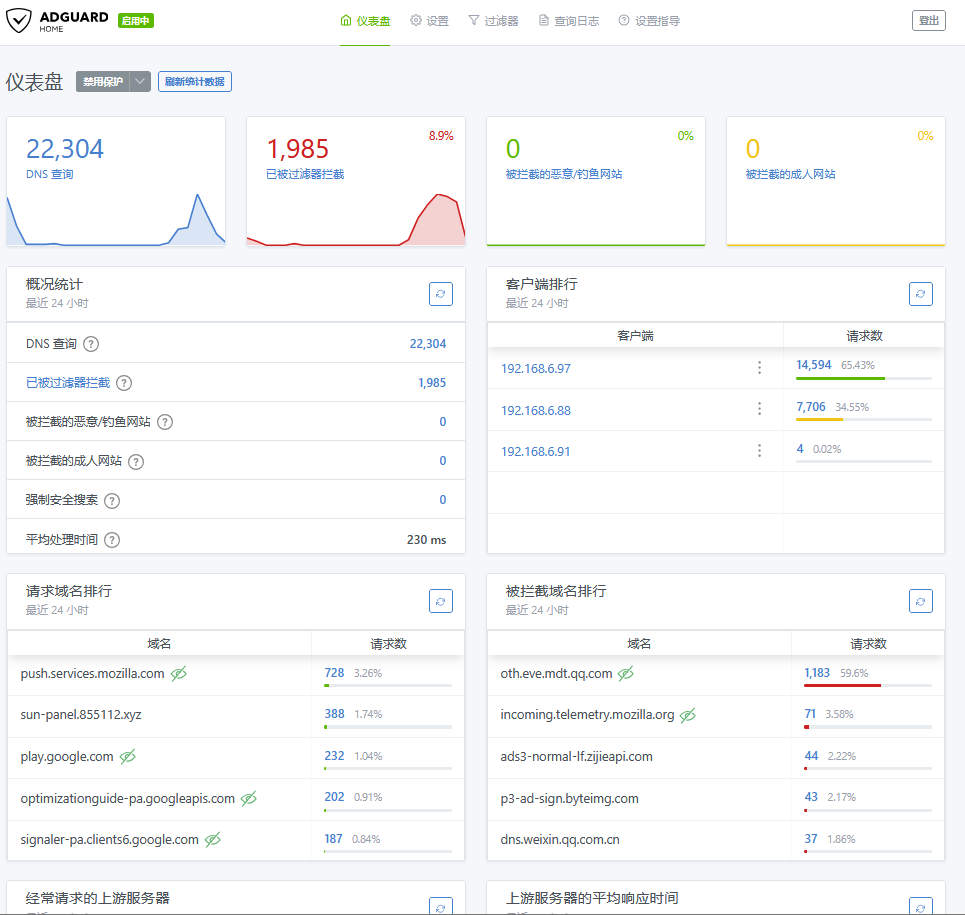
Task: Open the 过滤器 menu
Action: (493, 21)
